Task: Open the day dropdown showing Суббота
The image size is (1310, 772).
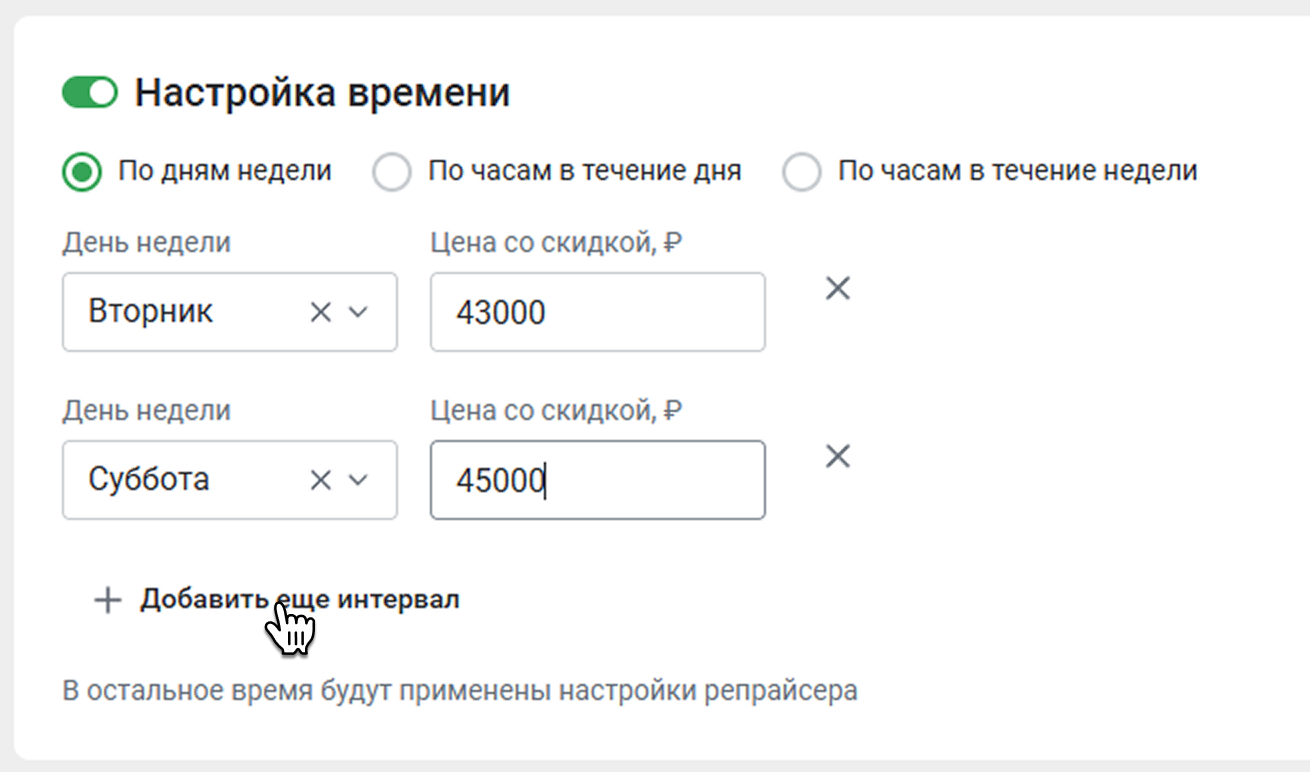Action: tap(230, 480)
